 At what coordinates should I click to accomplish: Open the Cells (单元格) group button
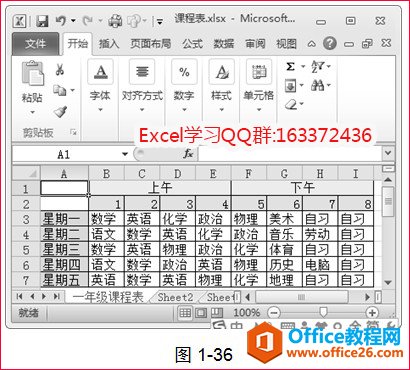(259, 86)
